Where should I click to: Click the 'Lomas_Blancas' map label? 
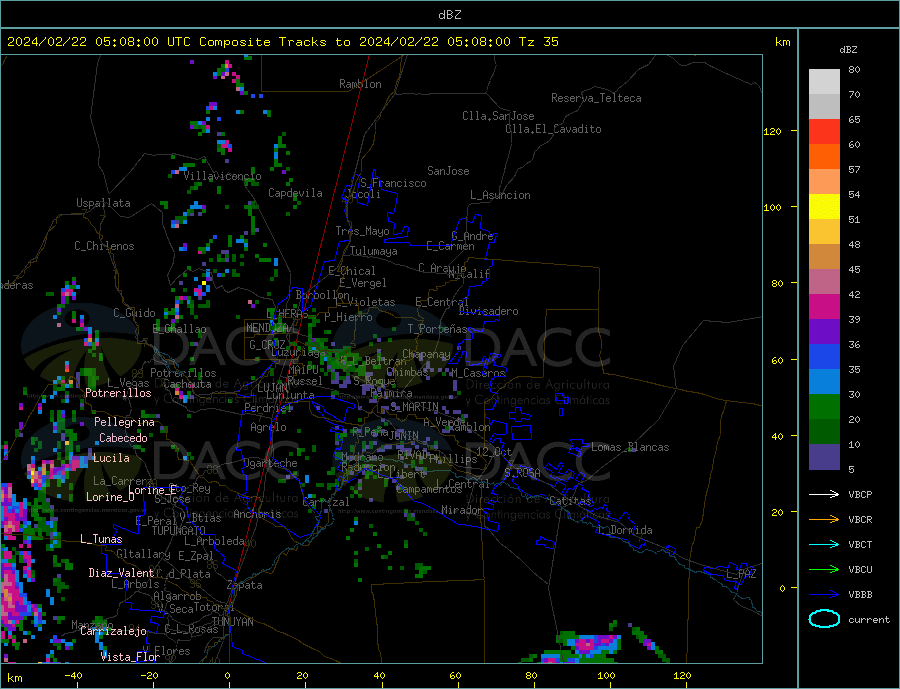tap(630, 447)
